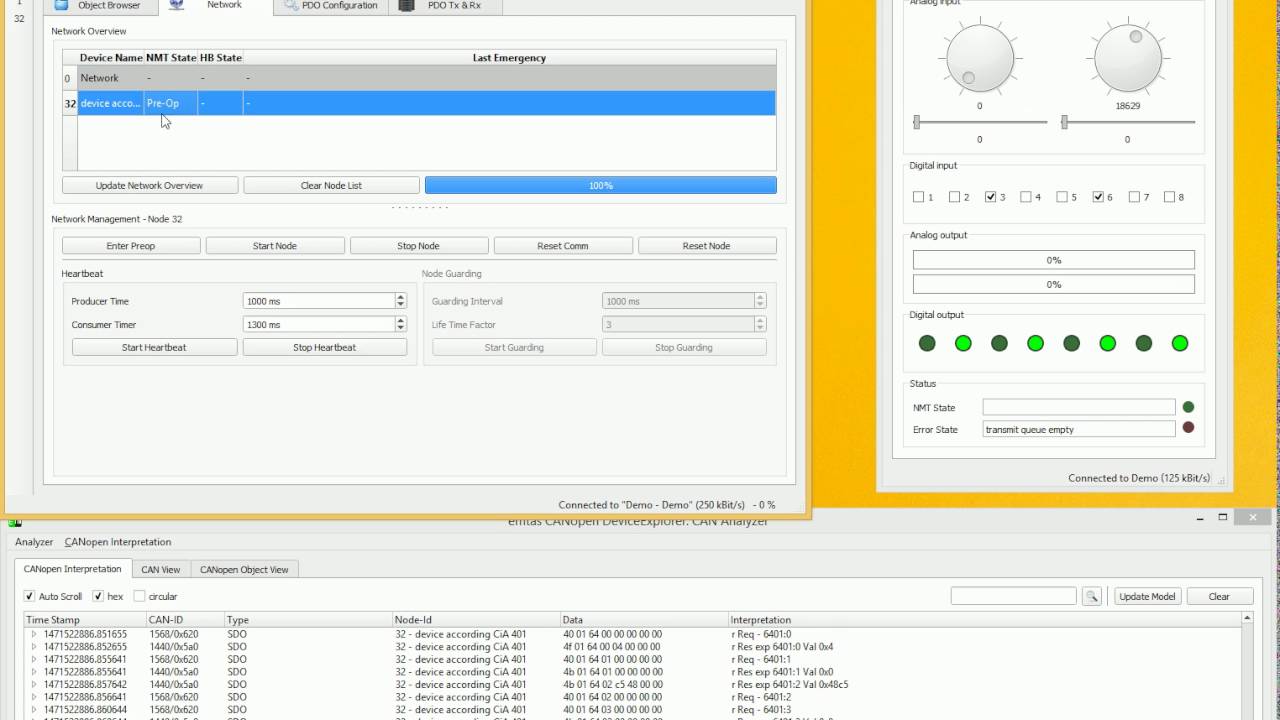The image size is (1280, 720).
Task: Click the Stop Node button
Action: point(419,246)
